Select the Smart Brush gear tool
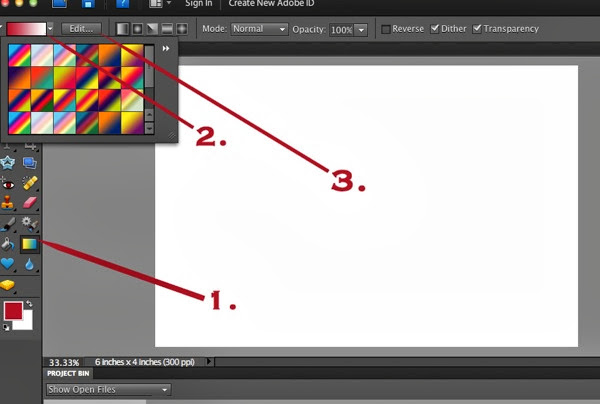Image resolution: width=600 pixels, height=404 pixels. [x=29, y=224]
